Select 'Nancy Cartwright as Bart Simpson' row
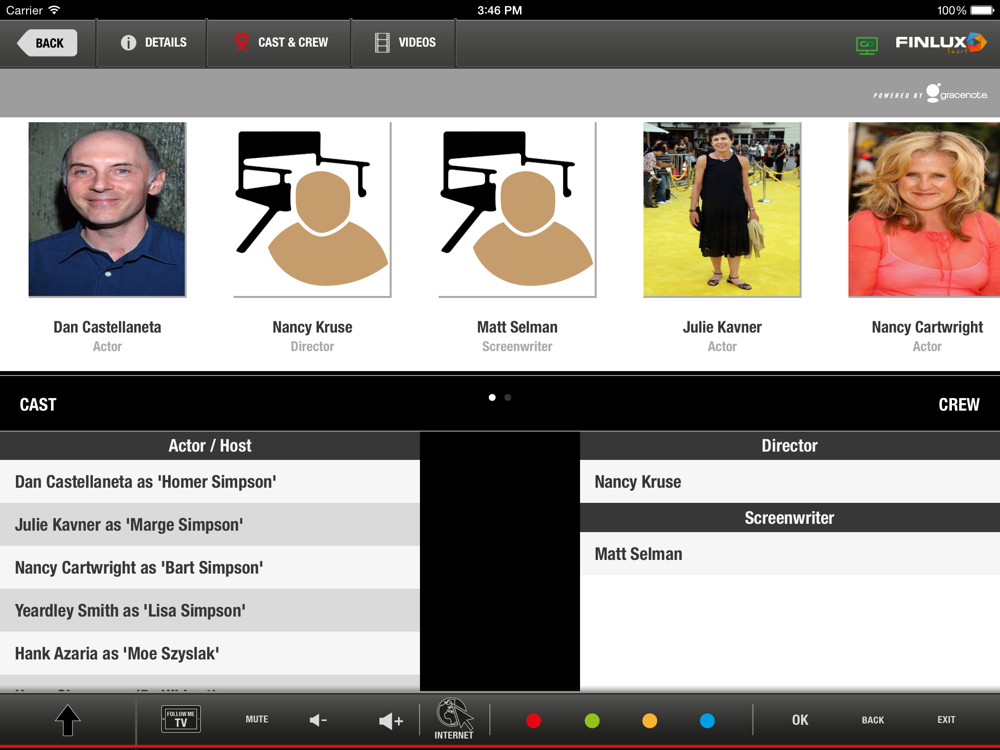This screenshot has height=750, width=1000. pos(210,568)
